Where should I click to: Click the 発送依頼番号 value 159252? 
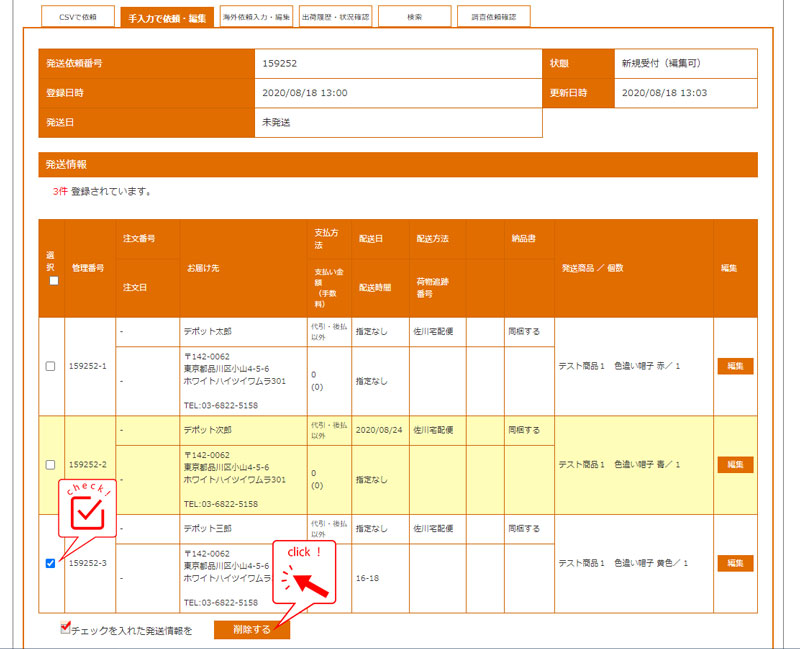point(278,63)
